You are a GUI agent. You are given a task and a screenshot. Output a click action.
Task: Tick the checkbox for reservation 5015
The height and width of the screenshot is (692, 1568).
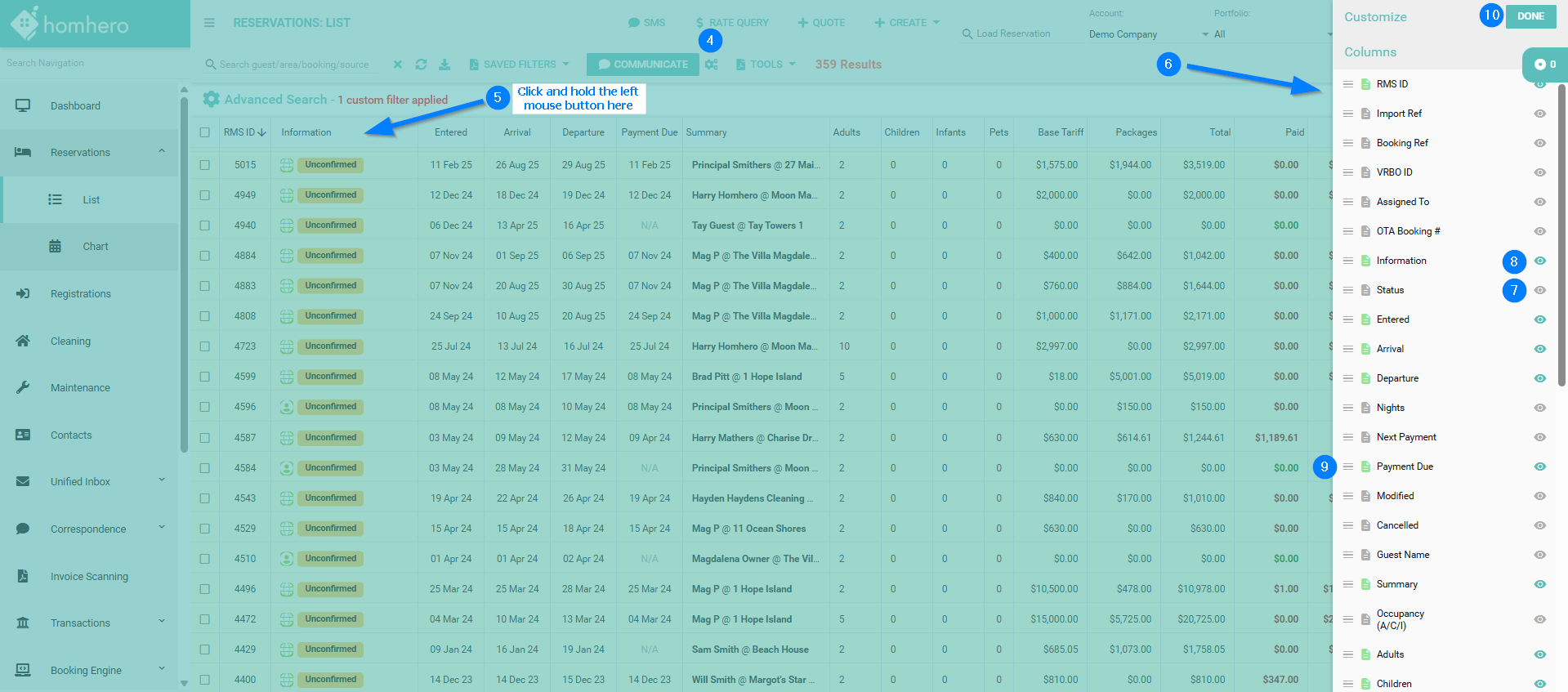pos(205,165)
